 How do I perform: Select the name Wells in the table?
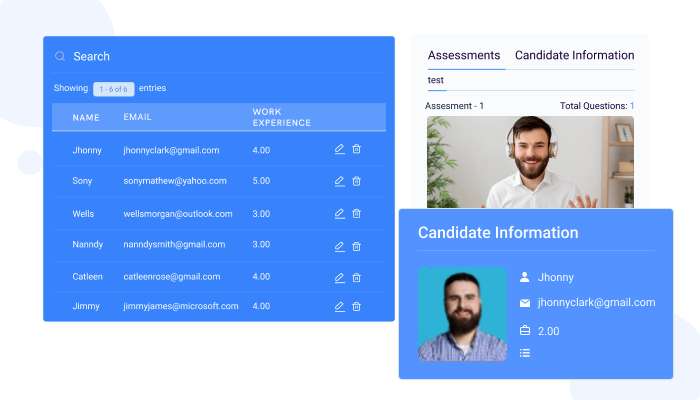click(83, 214)
